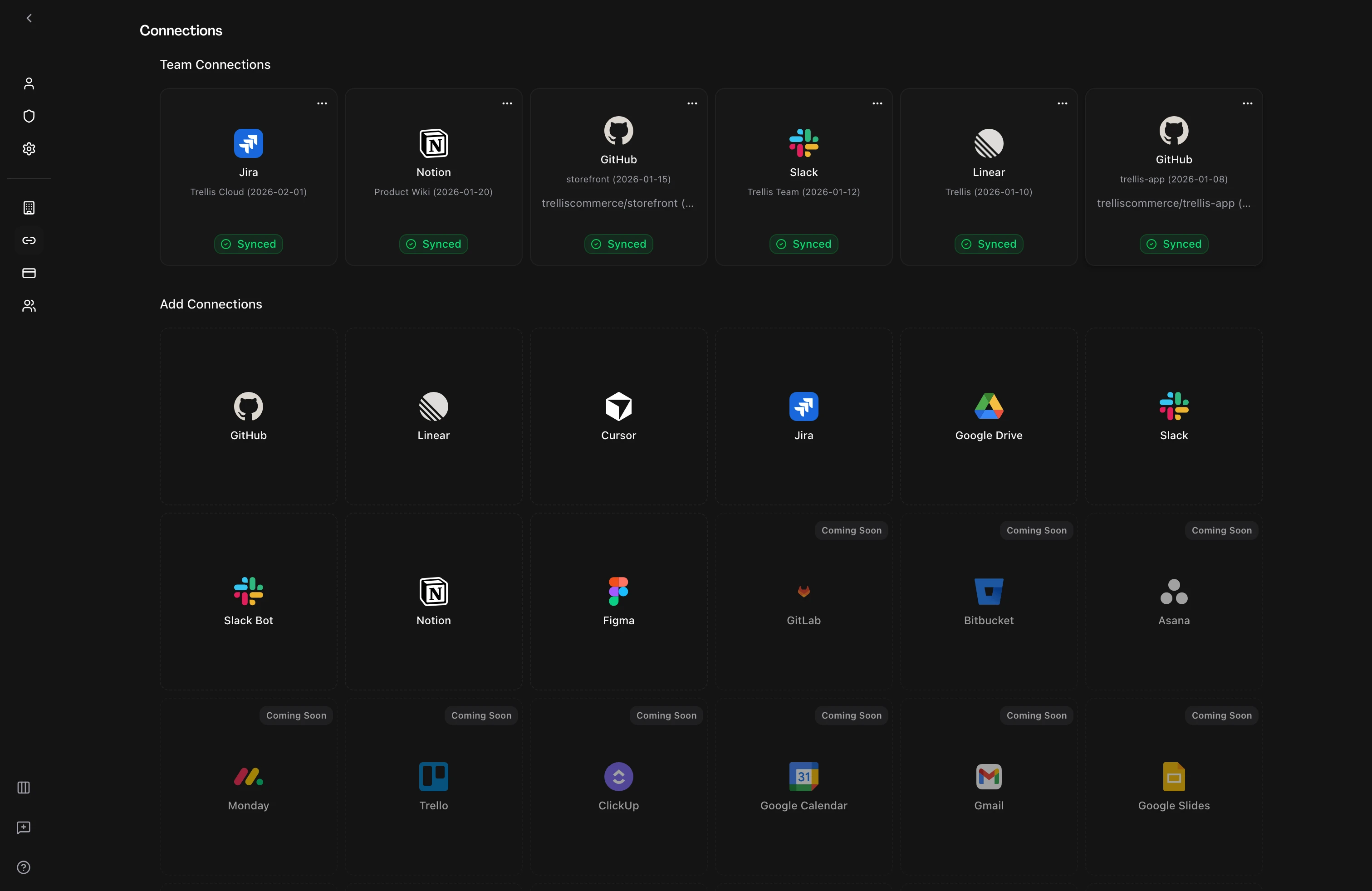This screenshot has width=1372, height=891.
Task: Select the organization building icon
Action: point(28,207)
